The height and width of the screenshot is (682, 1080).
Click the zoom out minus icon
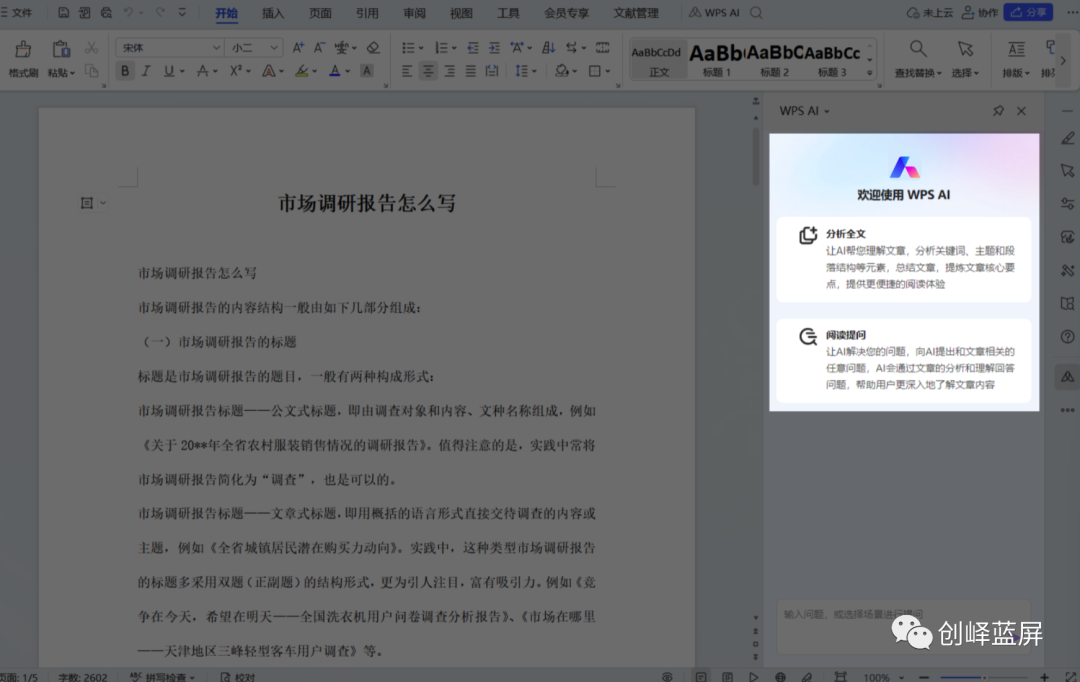point(924,677)
